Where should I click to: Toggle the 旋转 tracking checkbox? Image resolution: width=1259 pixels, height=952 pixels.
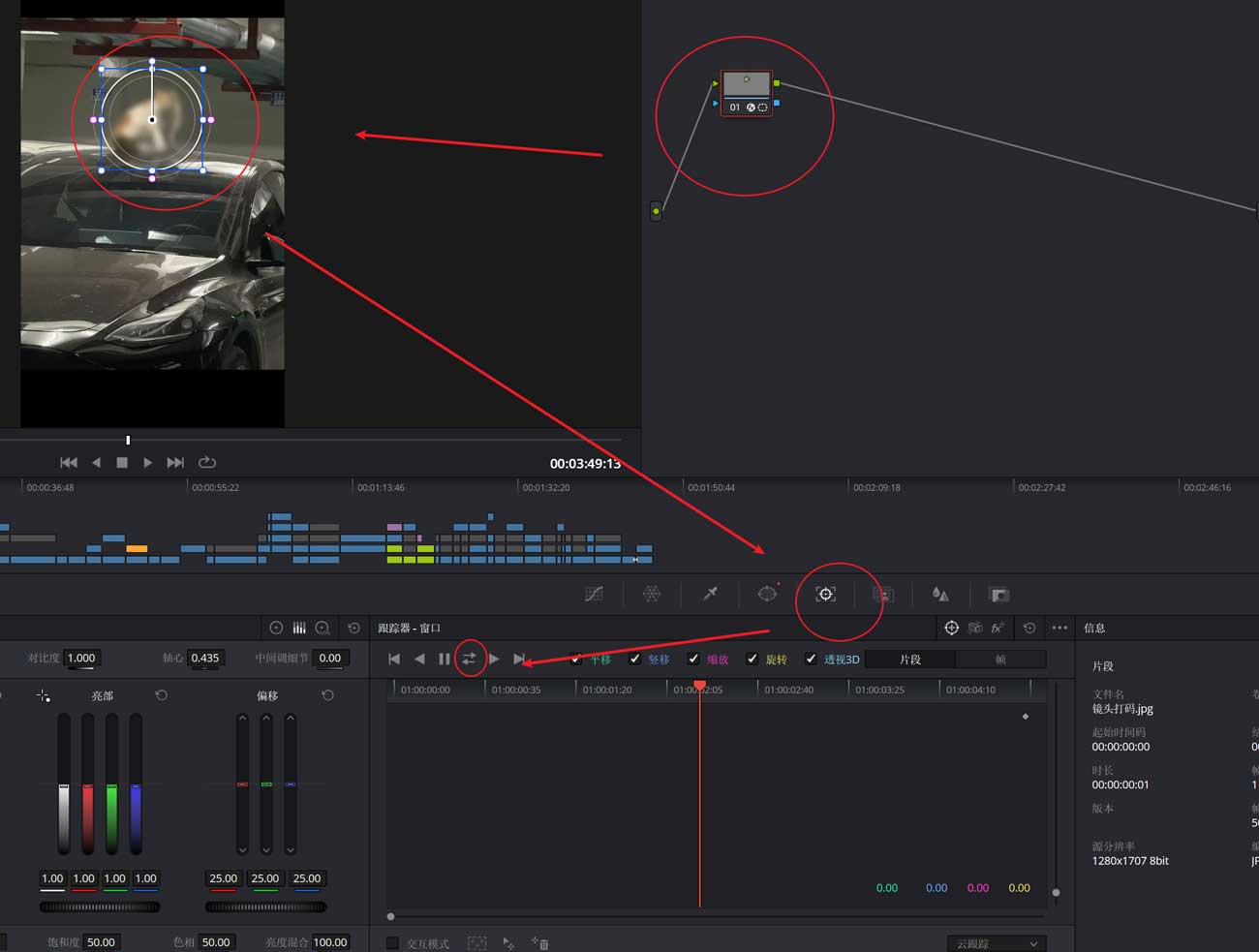coord(752,659)
